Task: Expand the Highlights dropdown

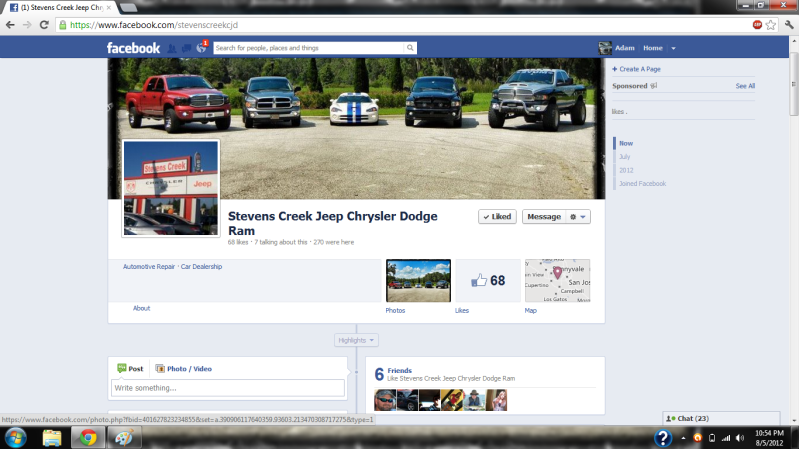Action: (x=356, y=340)
